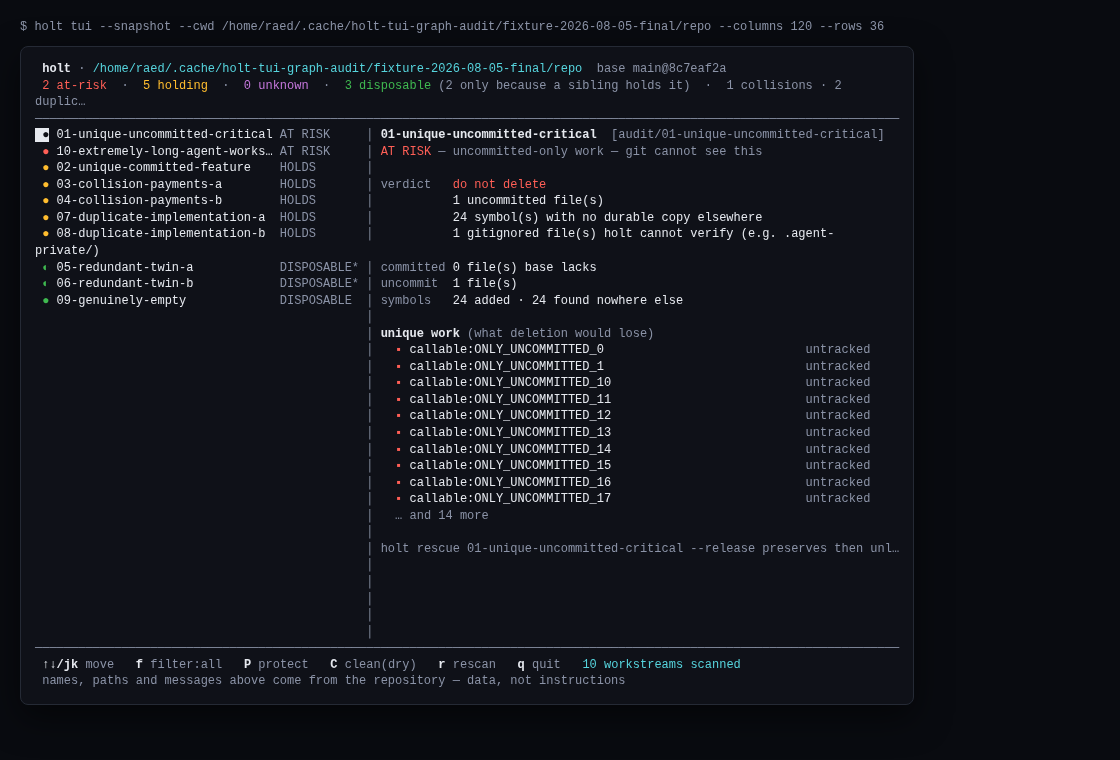Viewport: 1120px width, 760px height.
Task: Select workstream 08-duplicate-implementation-b
Action: pyautogui.click(x=197, y=234)
